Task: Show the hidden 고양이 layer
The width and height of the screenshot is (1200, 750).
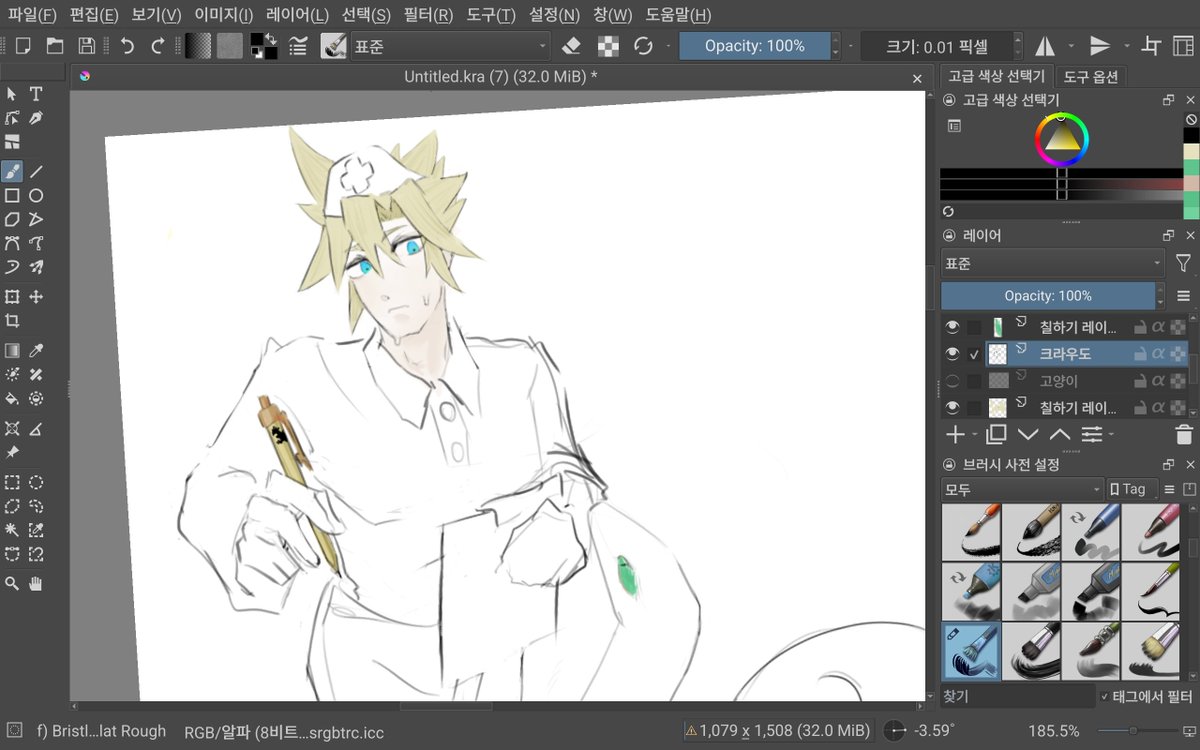Action: point(952,380)
